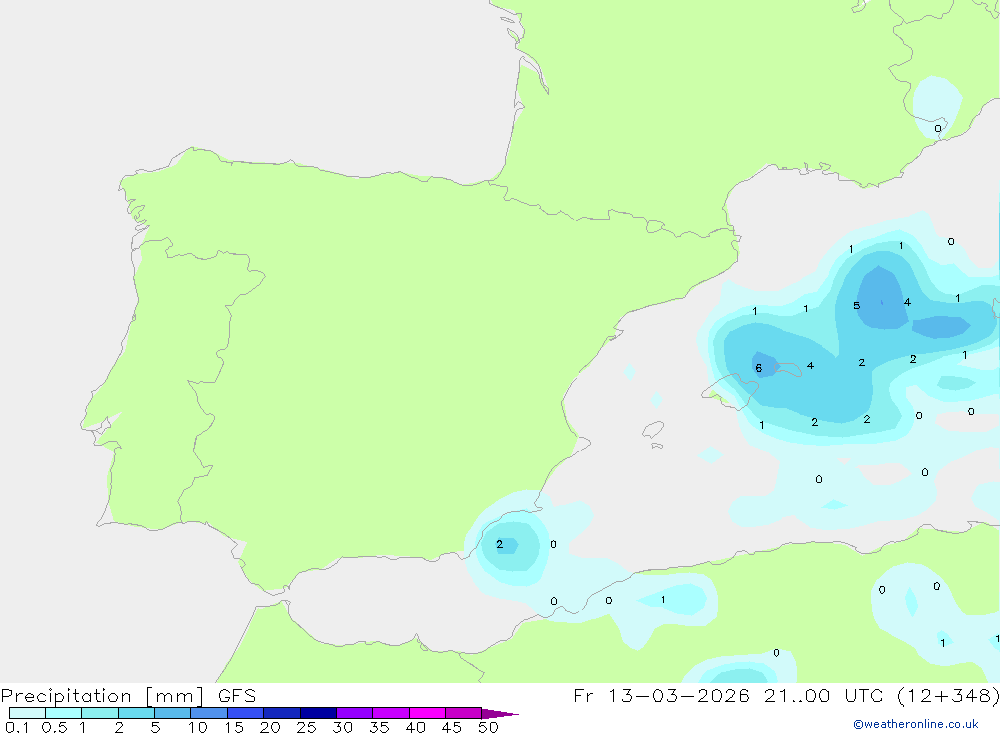Select the 40–45 mm magenta legend swatch
Viewport: 1000px width, 733px height.
coord(427,713)
